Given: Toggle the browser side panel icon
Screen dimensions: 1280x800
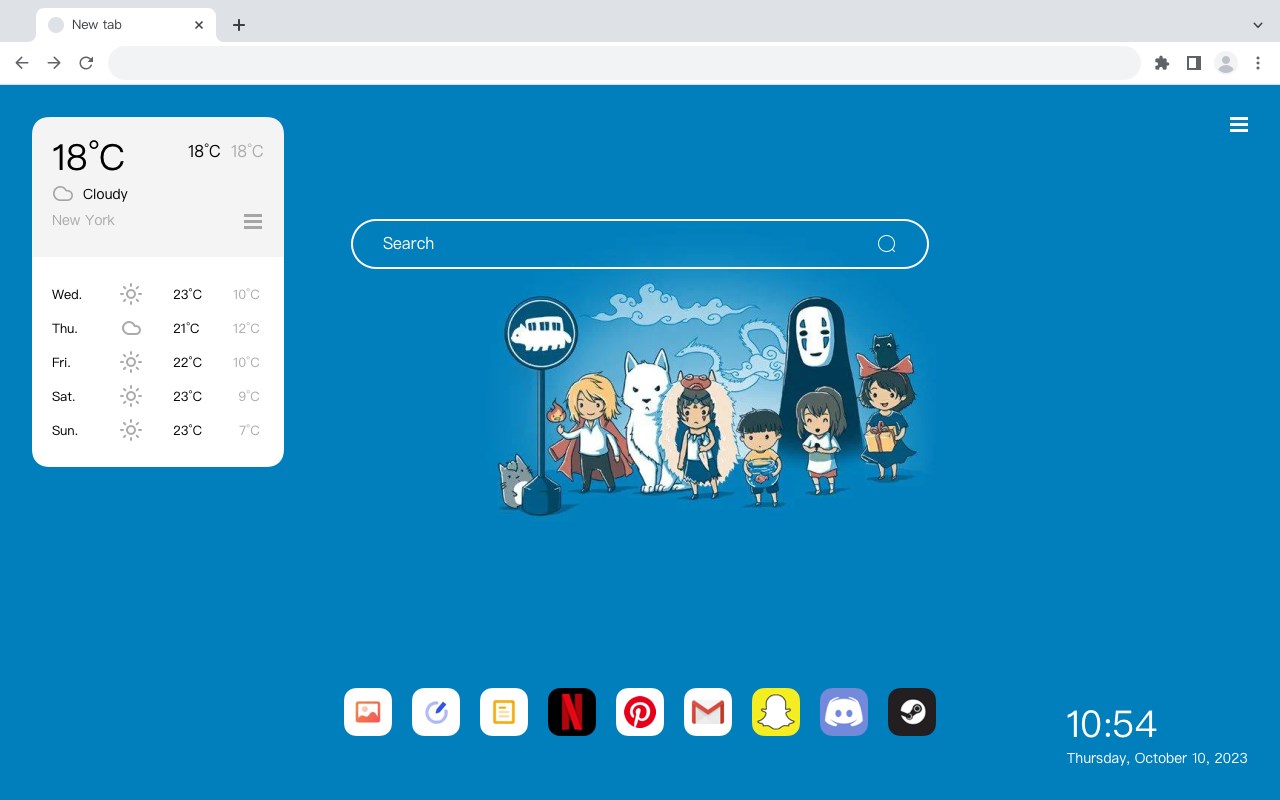Looking at the screenshot, I should click(x=1193, y=63).
